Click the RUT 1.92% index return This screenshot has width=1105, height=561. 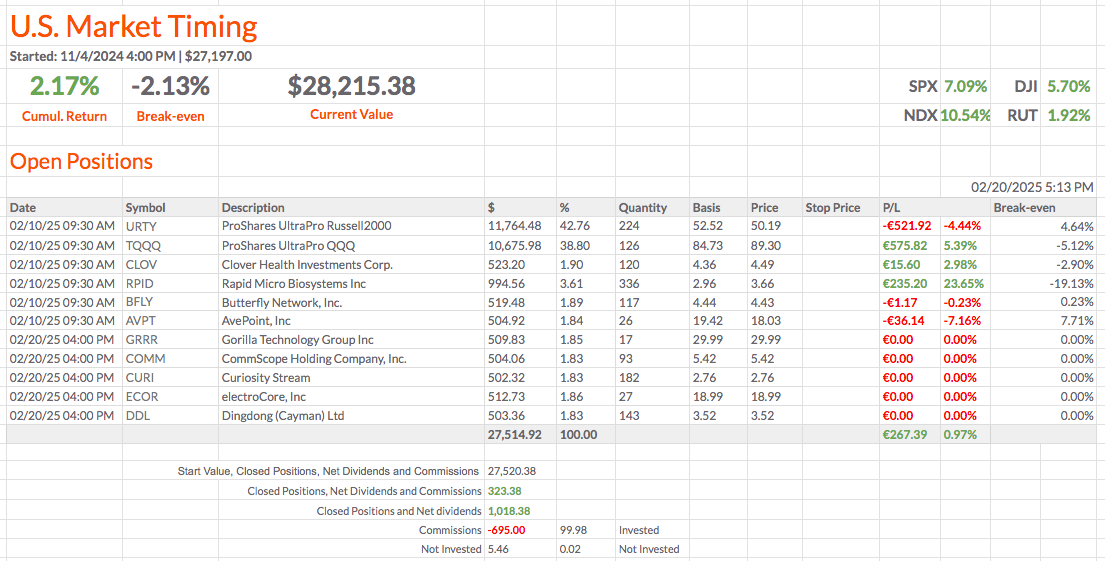(x=1048, y=115)
